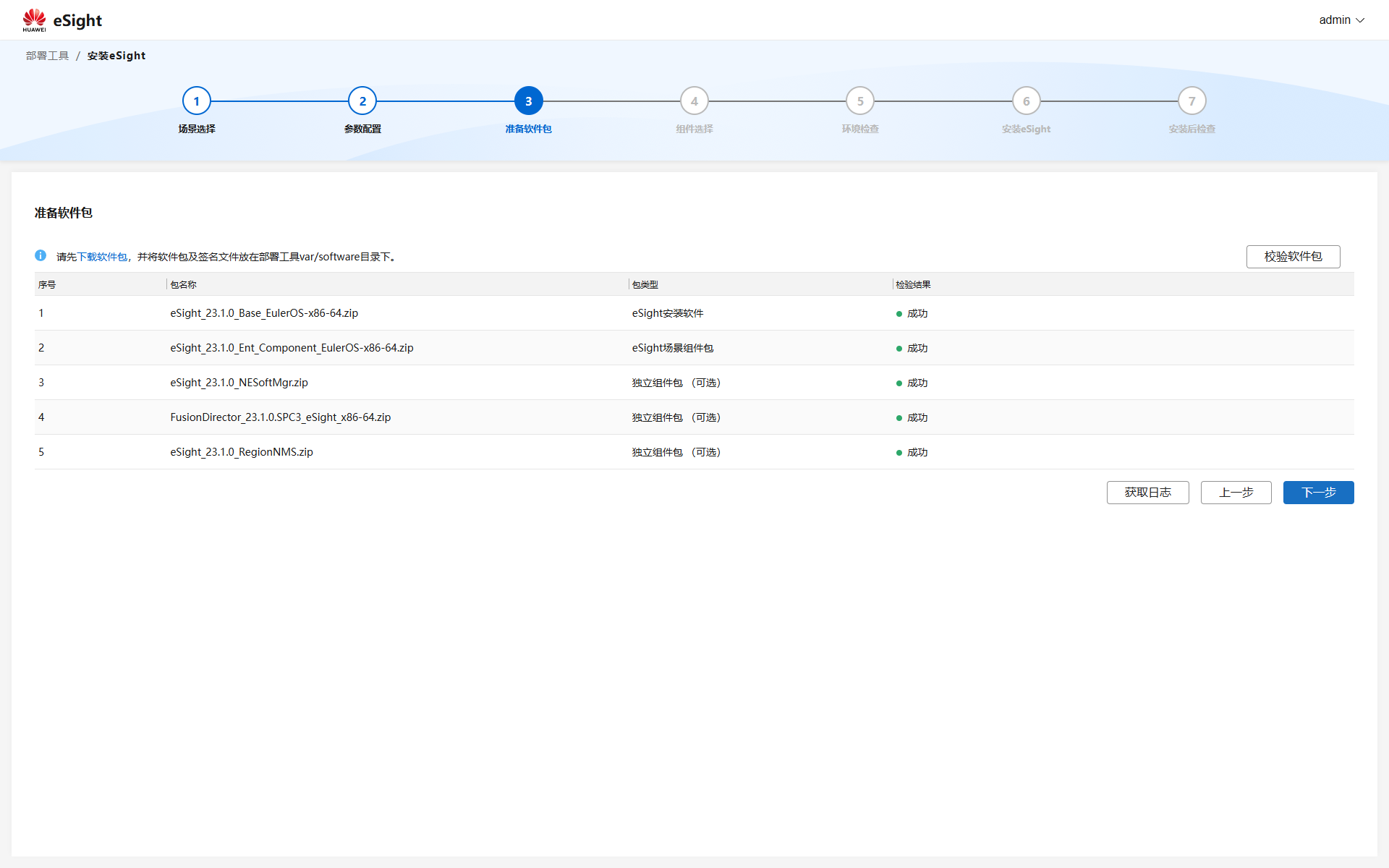Select the eSight_23.1.0_NESoftMgr.zip row

[x=239, y=383]
